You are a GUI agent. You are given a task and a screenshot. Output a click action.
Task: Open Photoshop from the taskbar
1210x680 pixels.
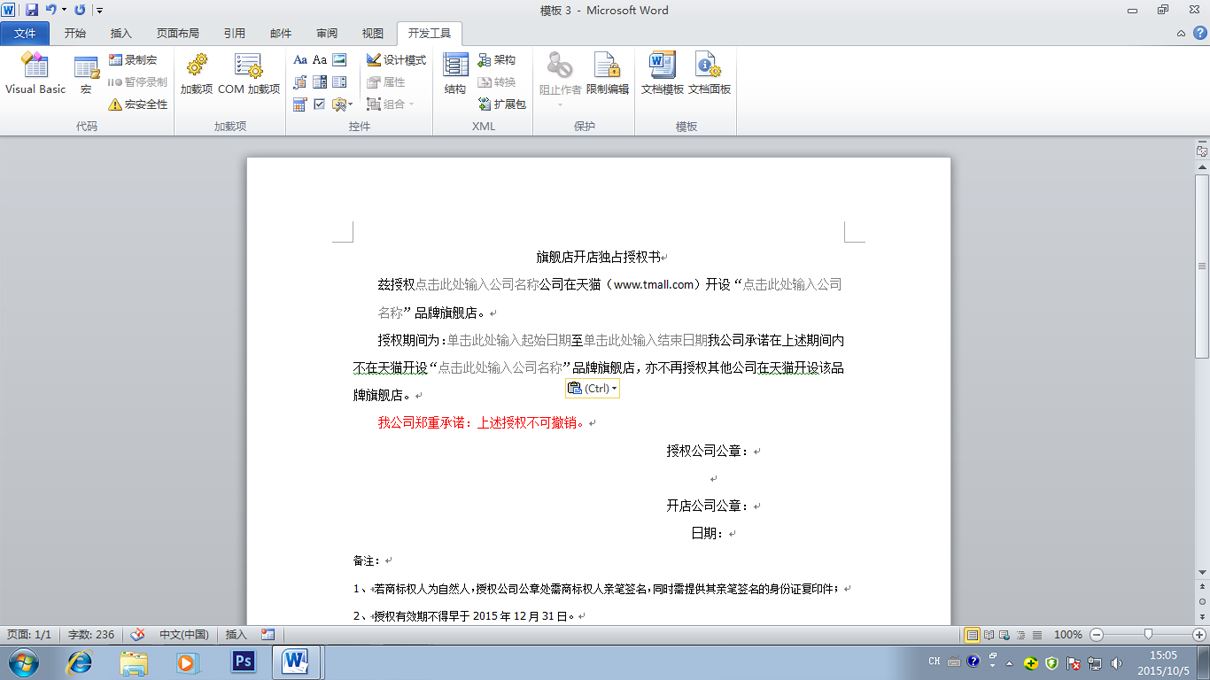tap(242, 662)
